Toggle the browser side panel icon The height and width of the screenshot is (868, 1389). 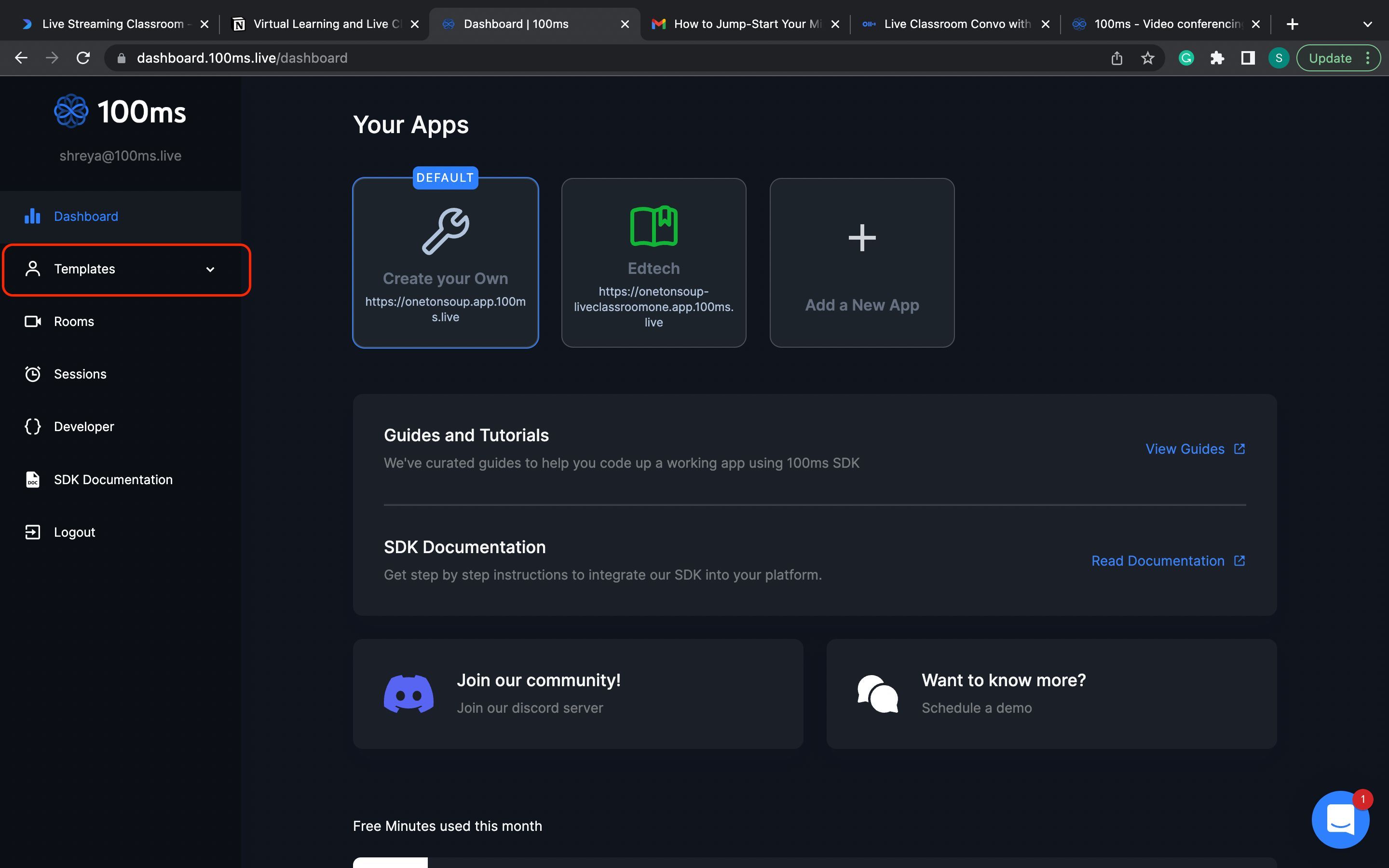click(1248, 58)
